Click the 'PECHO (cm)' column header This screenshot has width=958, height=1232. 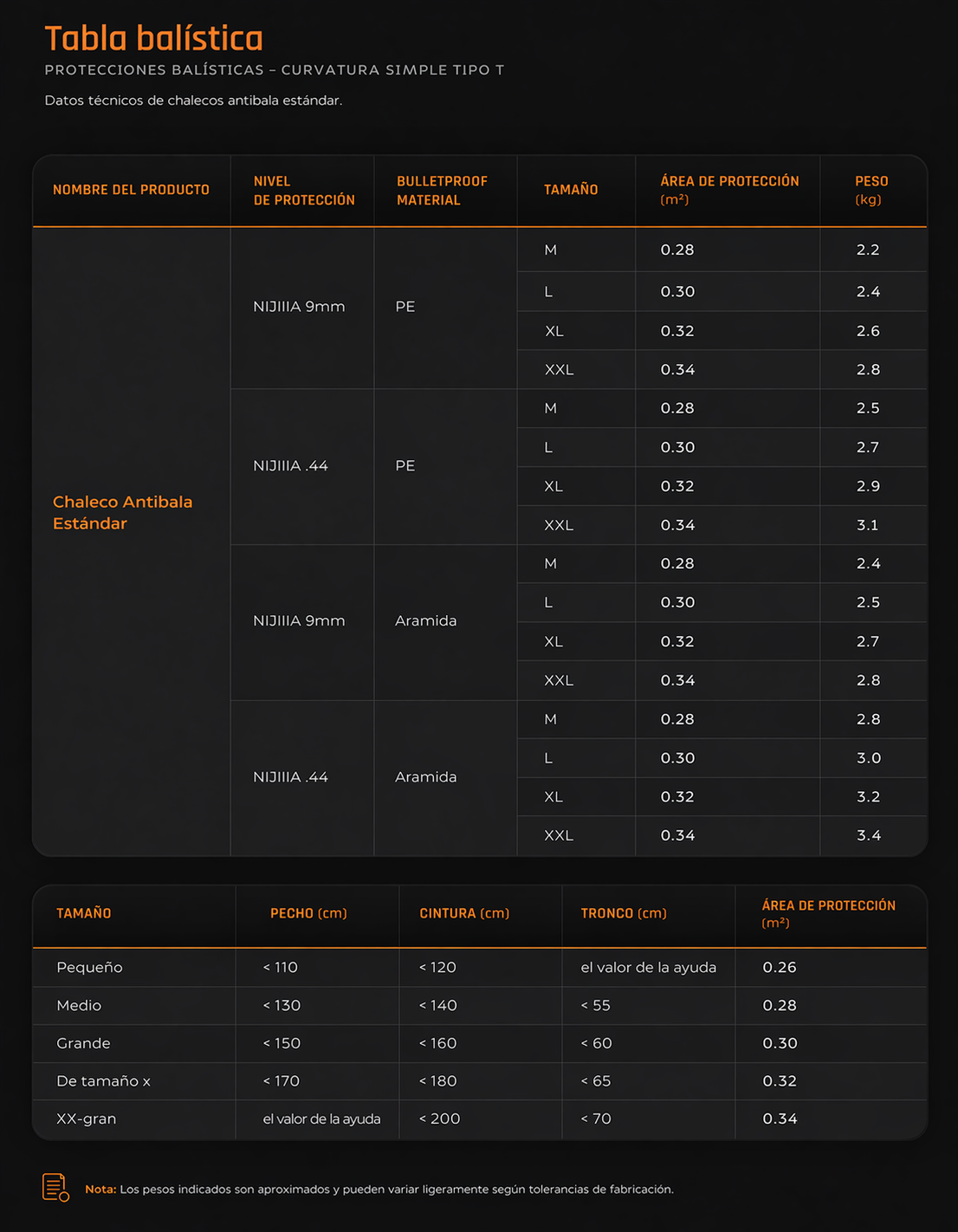307,913
